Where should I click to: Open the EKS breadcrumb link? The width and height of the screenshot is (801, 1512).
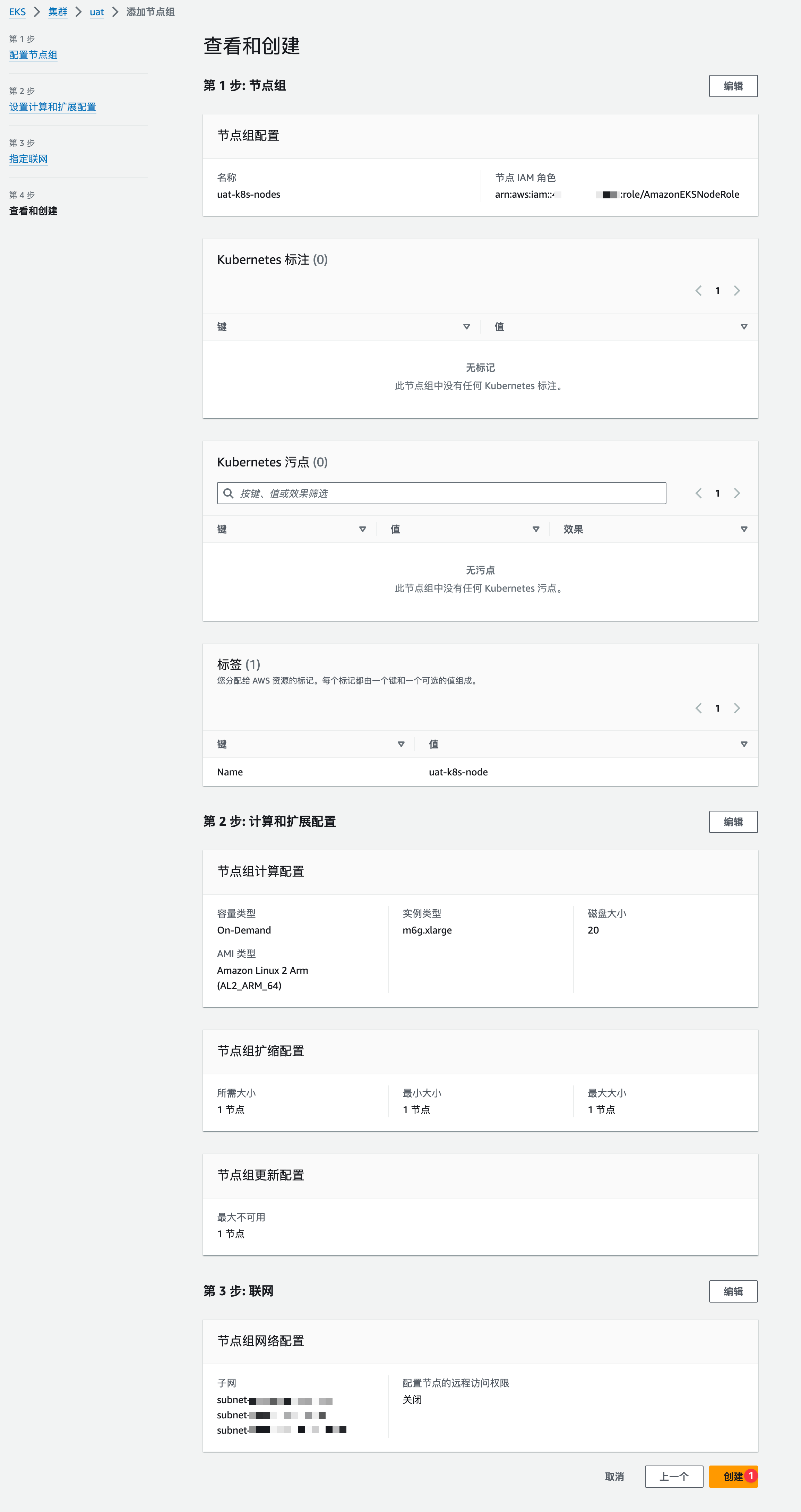17,12
